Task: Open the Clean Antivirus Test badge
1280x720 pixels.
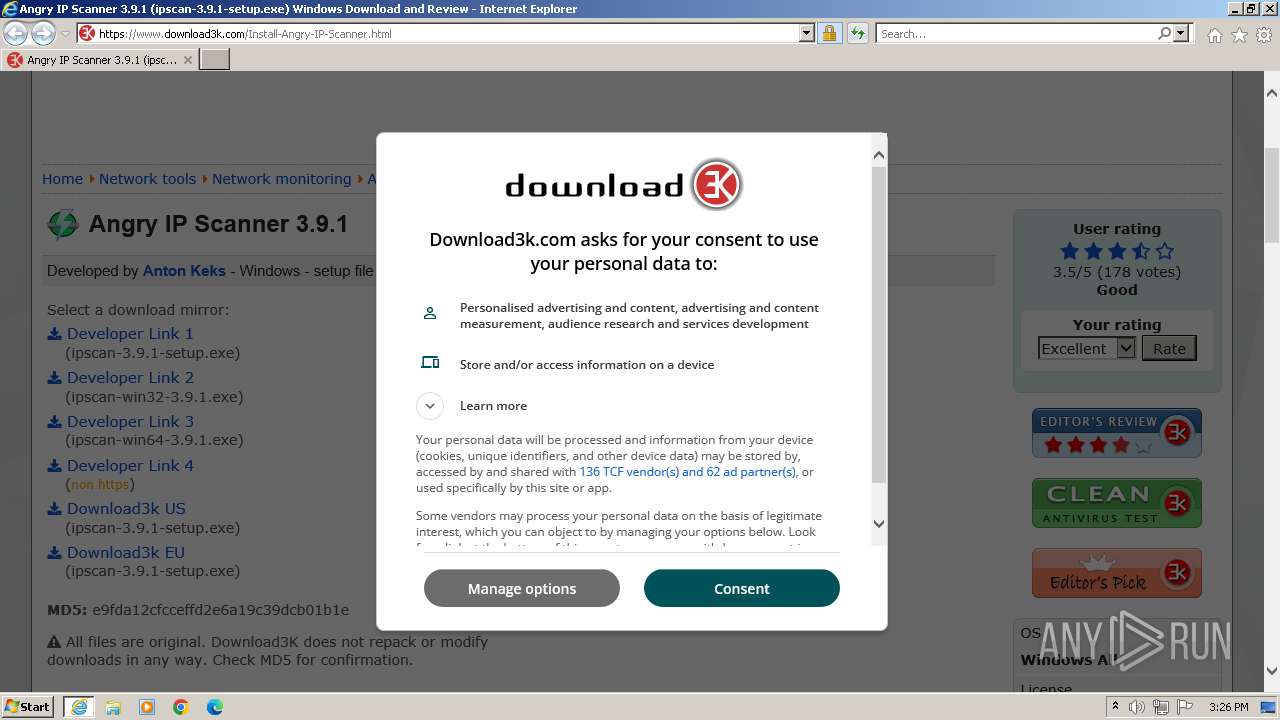Action: 1117,503
